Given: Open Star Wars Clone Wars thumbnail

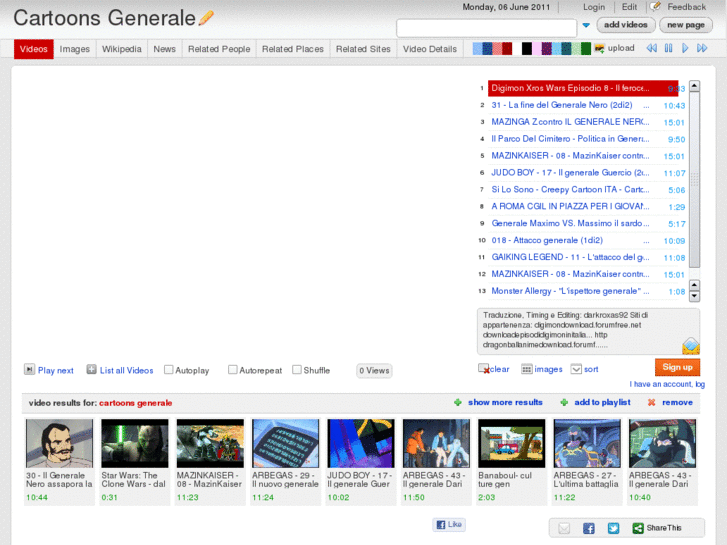Looking at the screenshot, I should point(135,443).
